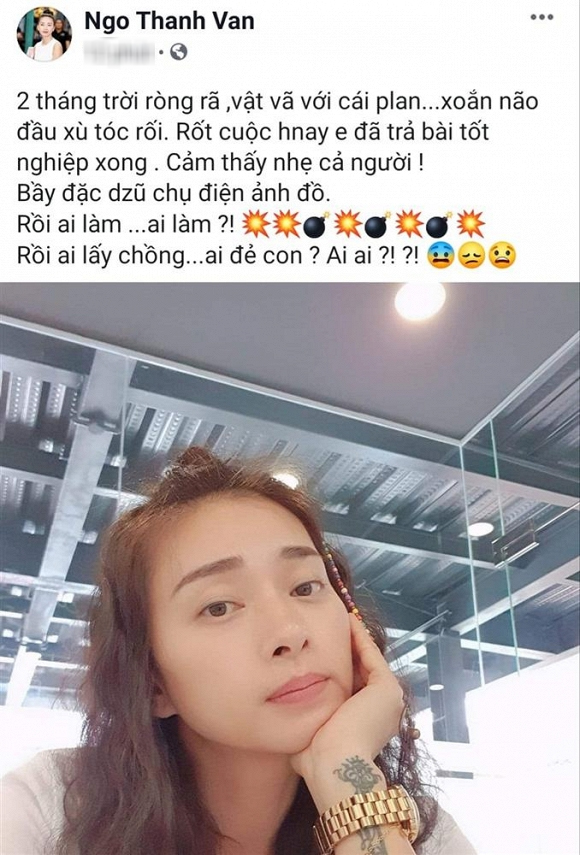Click the first bomb emoji in post

point(316,224)
